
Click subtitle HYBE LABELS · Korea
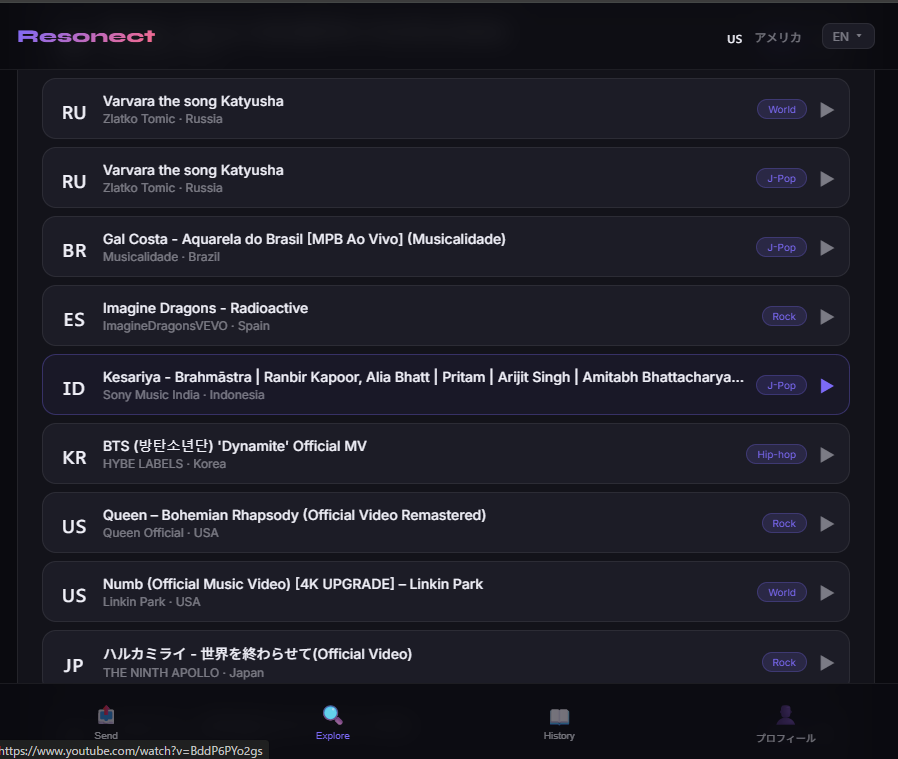(164, 464)
